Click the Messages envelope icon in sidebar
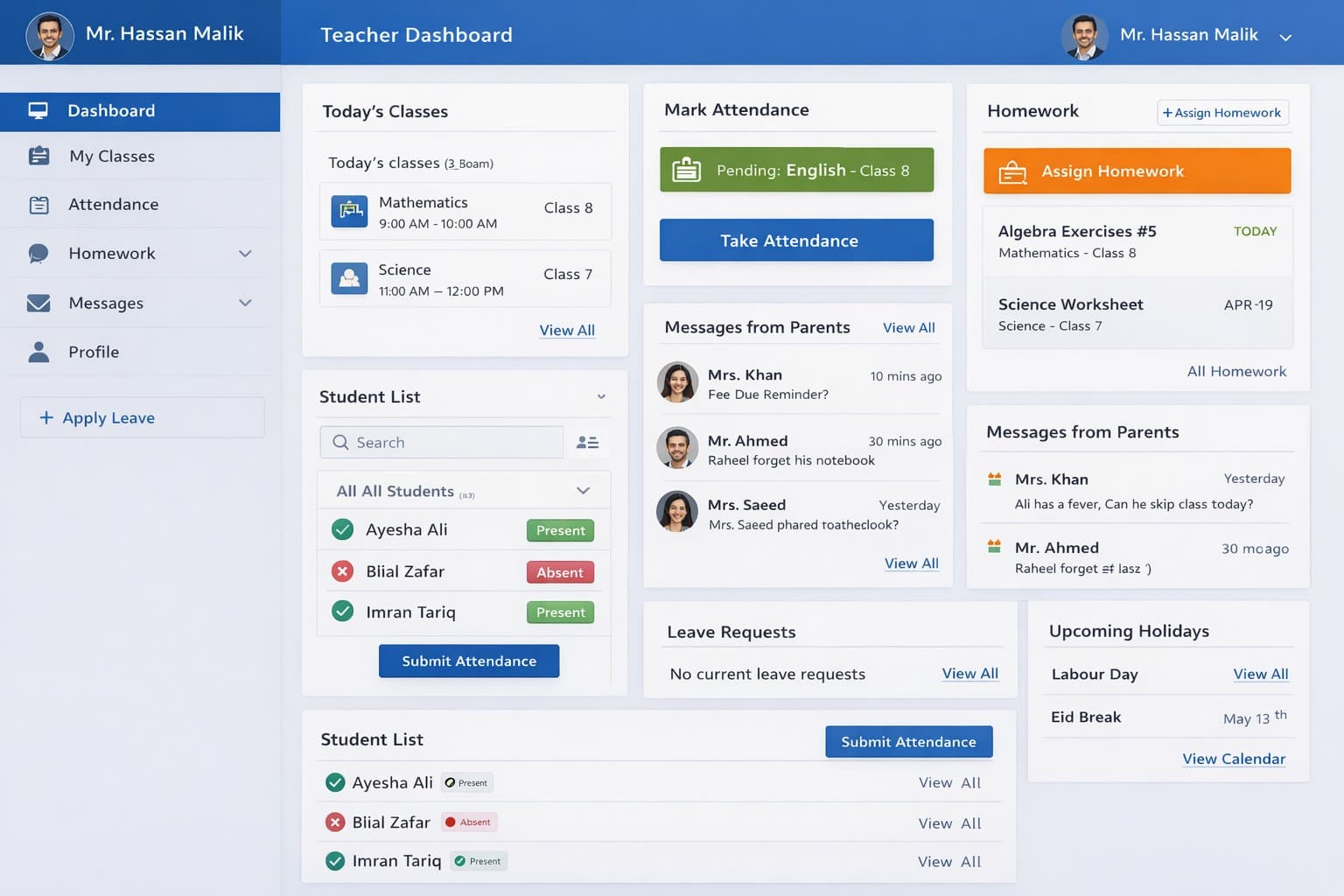 tap(38, 303)
